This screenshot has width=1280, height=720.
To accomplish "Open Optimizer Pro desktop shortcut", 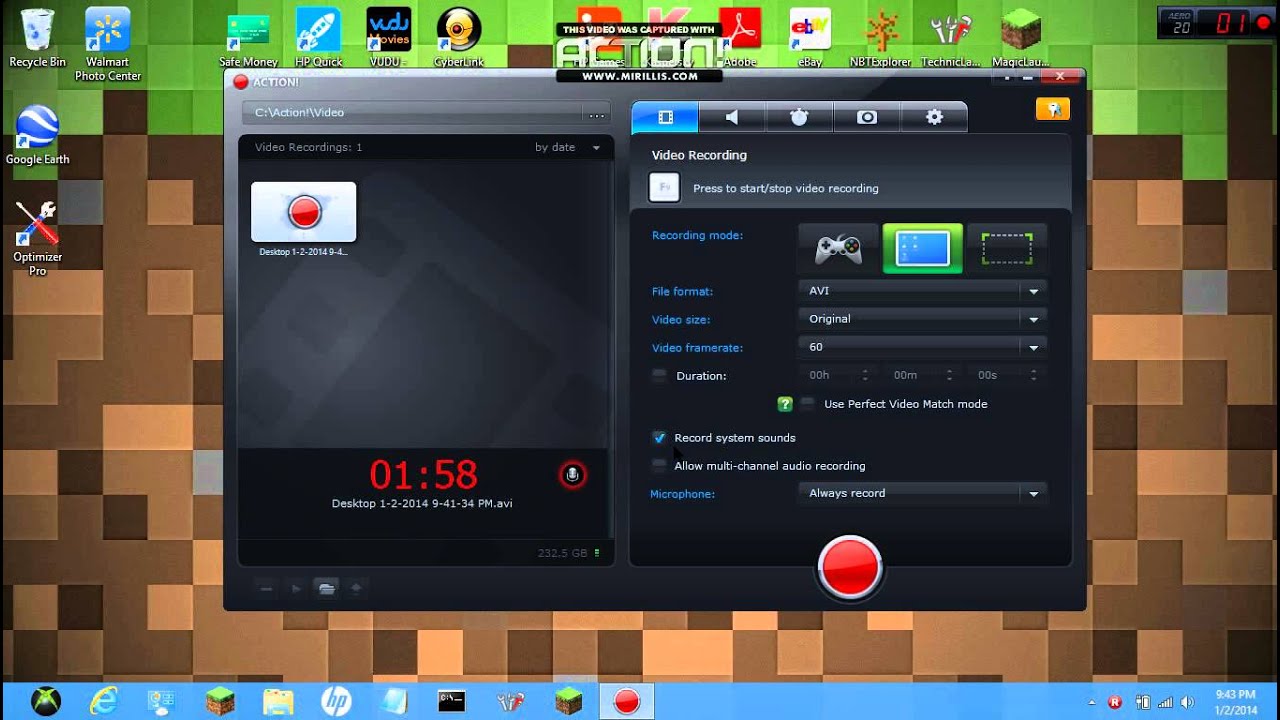I will [x=37, y=238].
